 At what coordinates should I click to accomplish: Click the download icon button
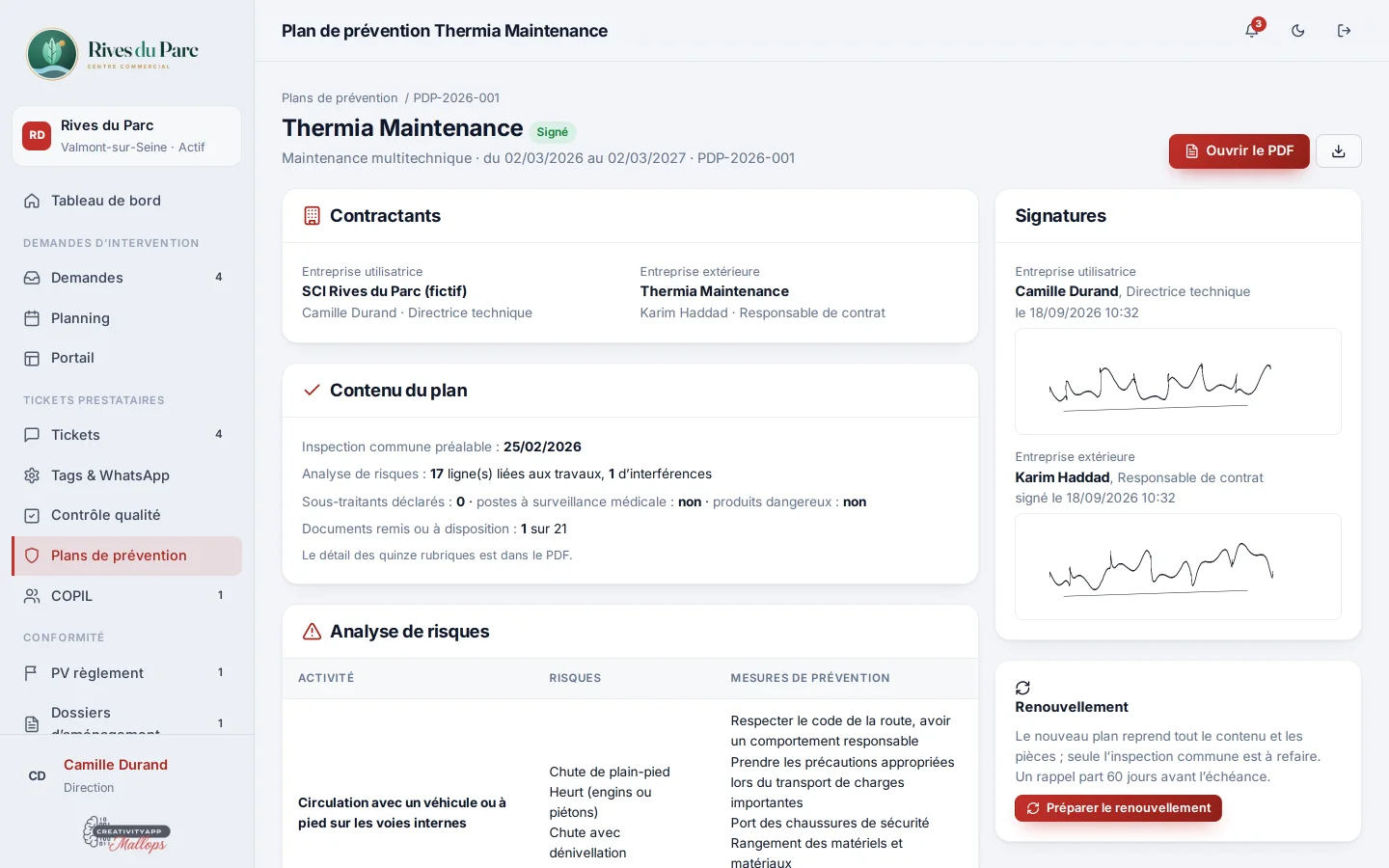pos(1339,151)
